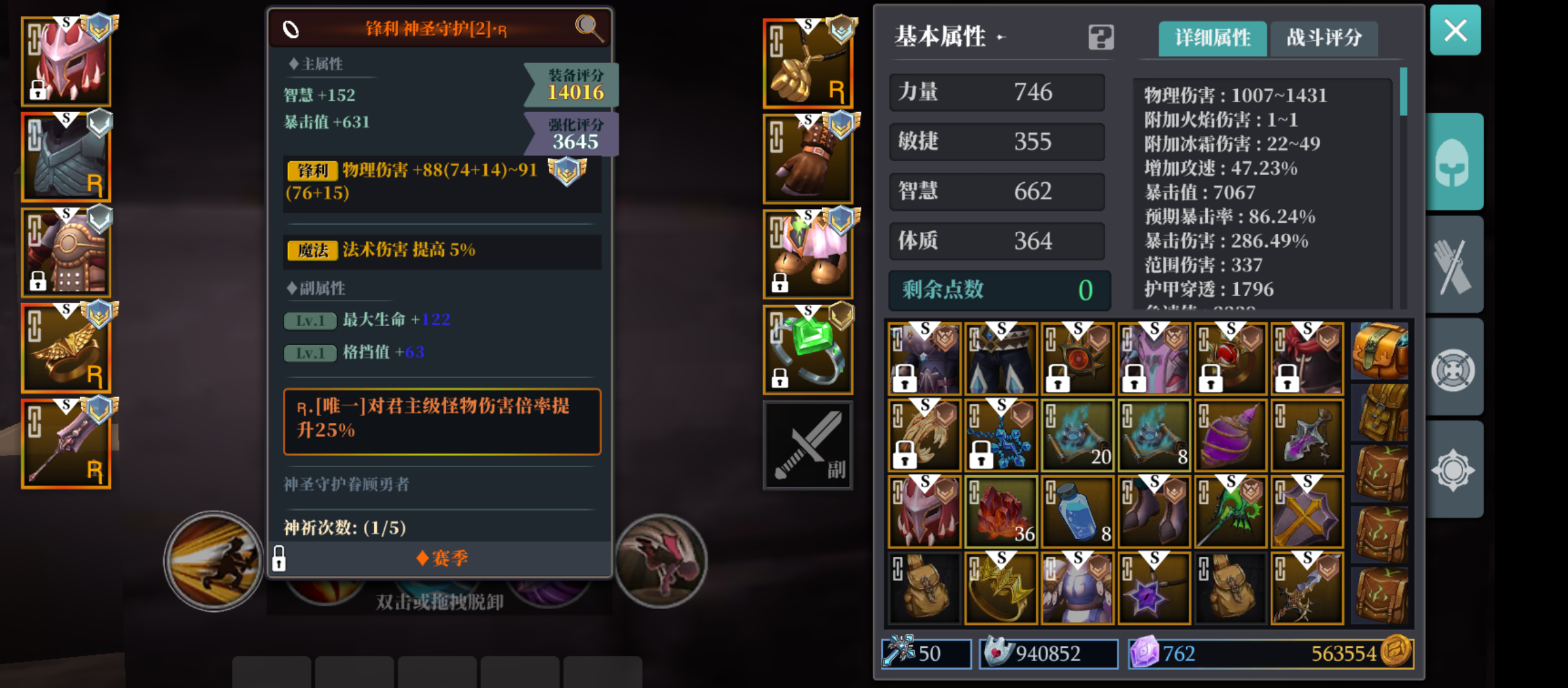The height and width of the screenshot is (688, 1568).
Task: Open the crossed swords sidebar icon
Action: [1453, 266]
